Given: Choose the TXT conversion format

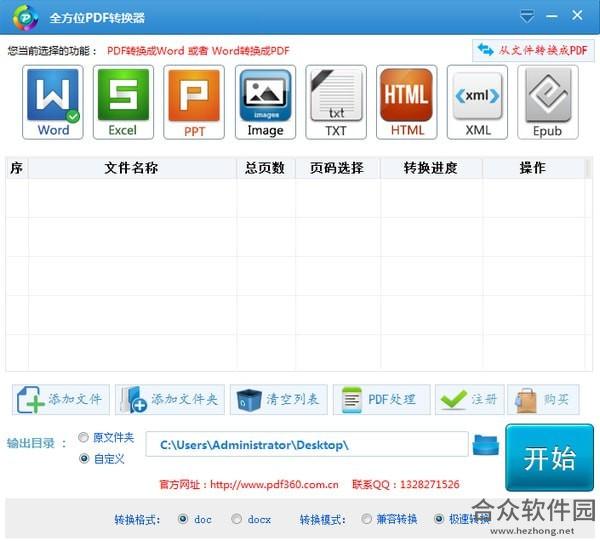Looking at the screenshot, I should pyautogui.click(x=336, y=102).
